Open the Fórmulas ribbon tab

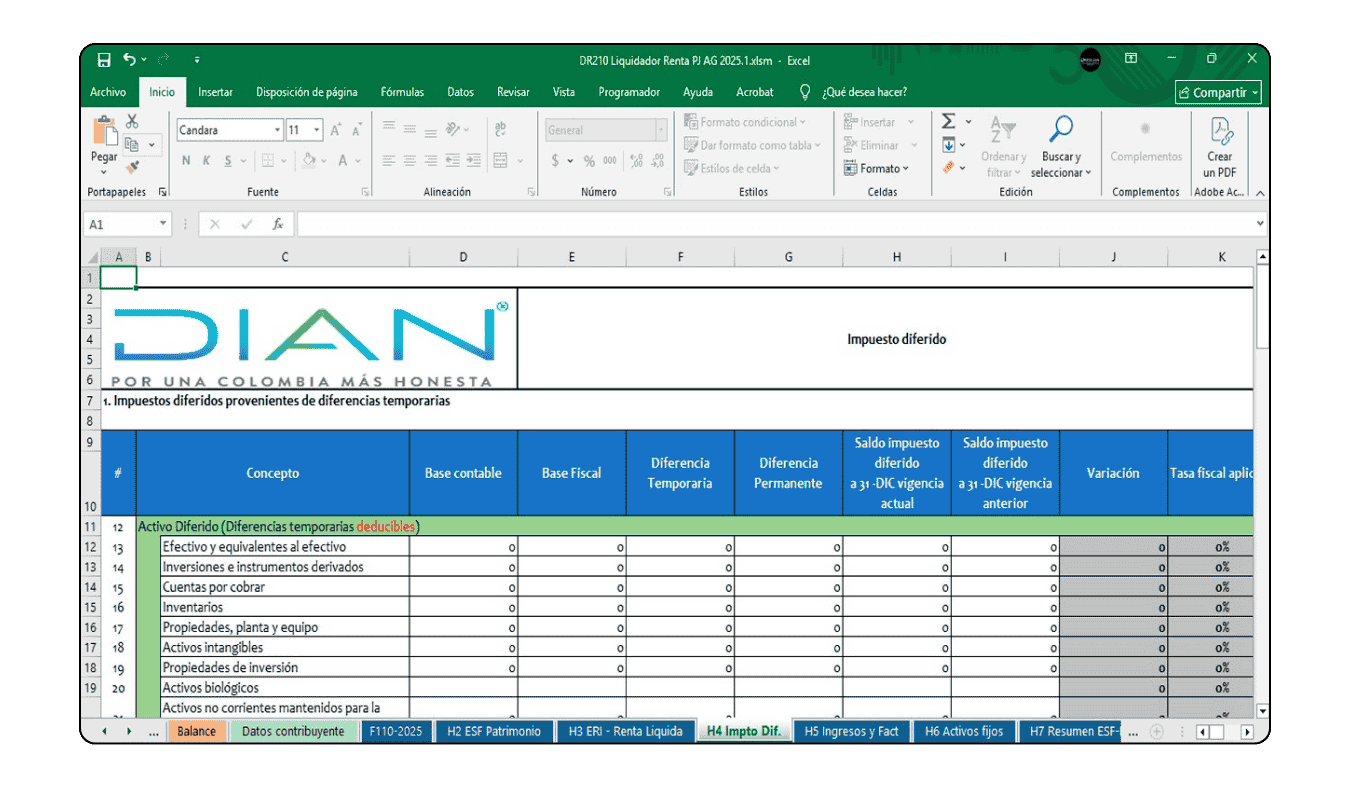point(402,92)
